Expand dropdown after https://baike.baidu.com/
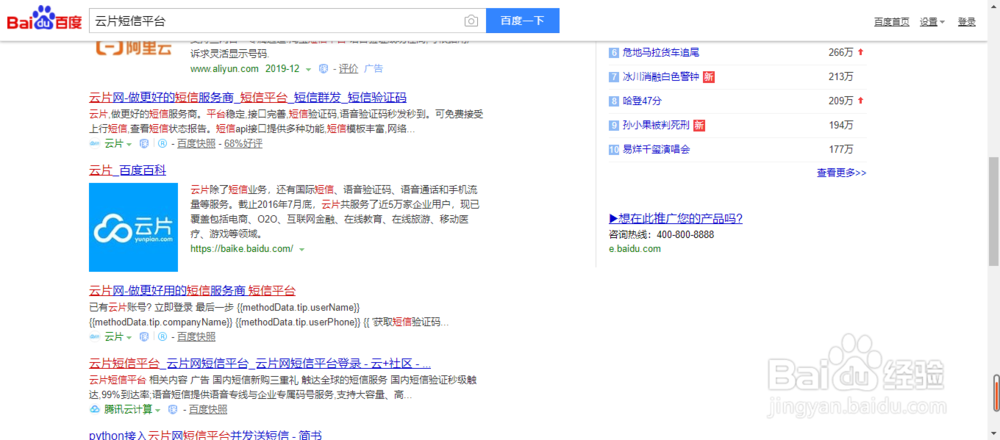1000x440 pixels. coord(301,249)
